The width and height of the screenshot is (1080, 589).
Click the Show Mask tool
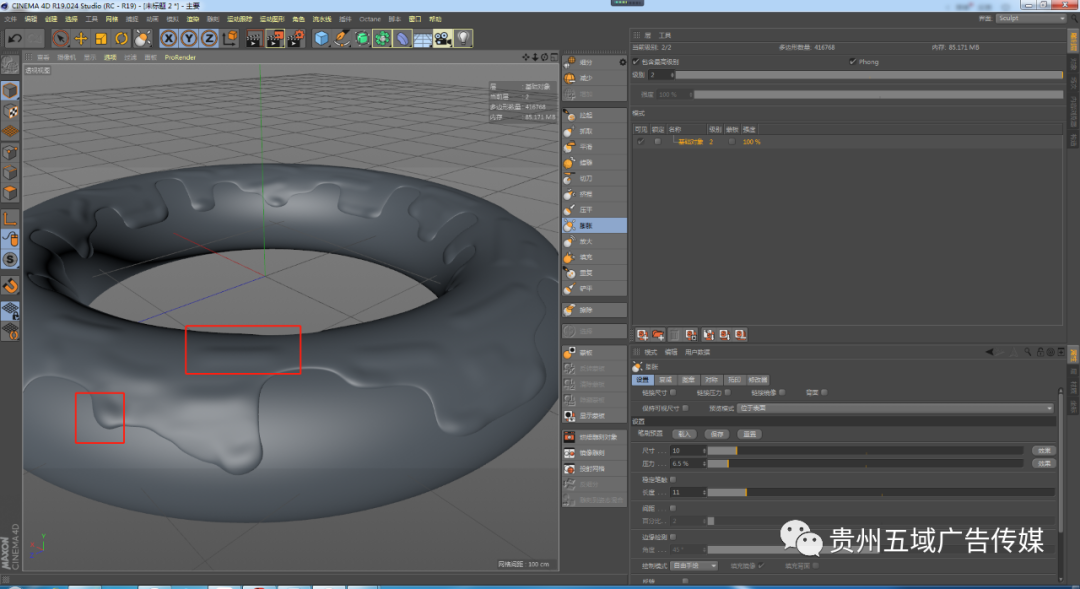594,415
